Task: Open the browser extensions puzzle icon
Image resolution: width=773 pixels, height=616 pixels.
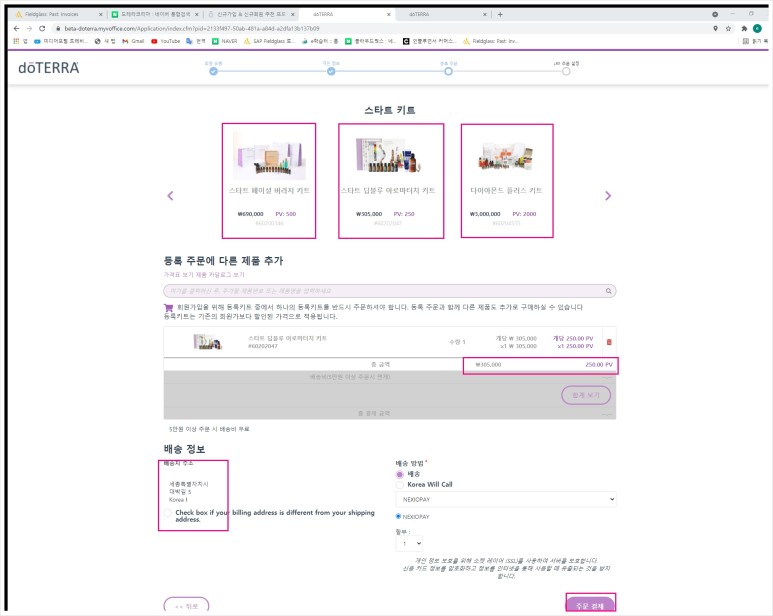Action: 744,29
